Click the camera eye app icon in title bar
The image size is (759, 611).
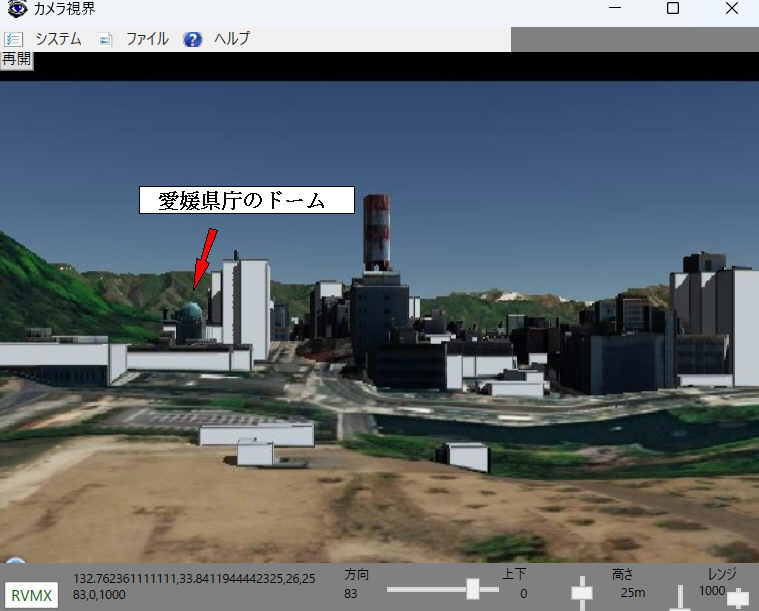[17, 9]
